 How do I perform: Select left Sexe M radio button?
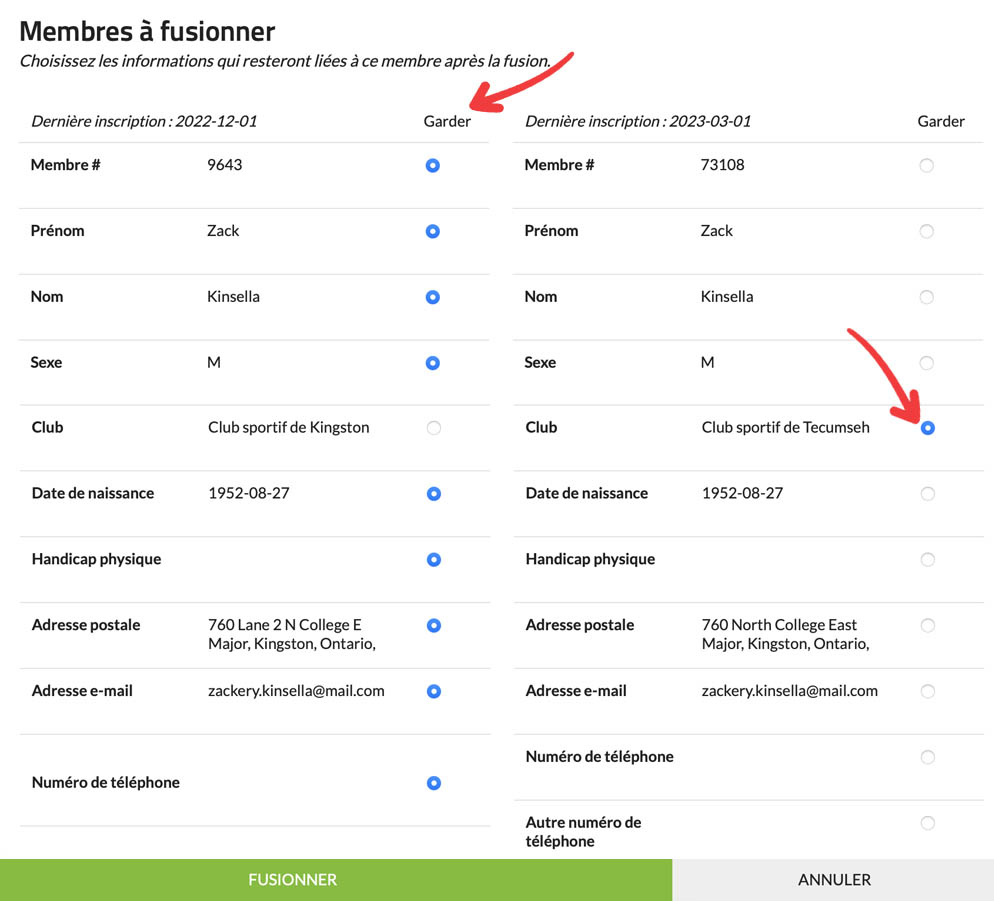pyautogui.click(x=432, y=363)
